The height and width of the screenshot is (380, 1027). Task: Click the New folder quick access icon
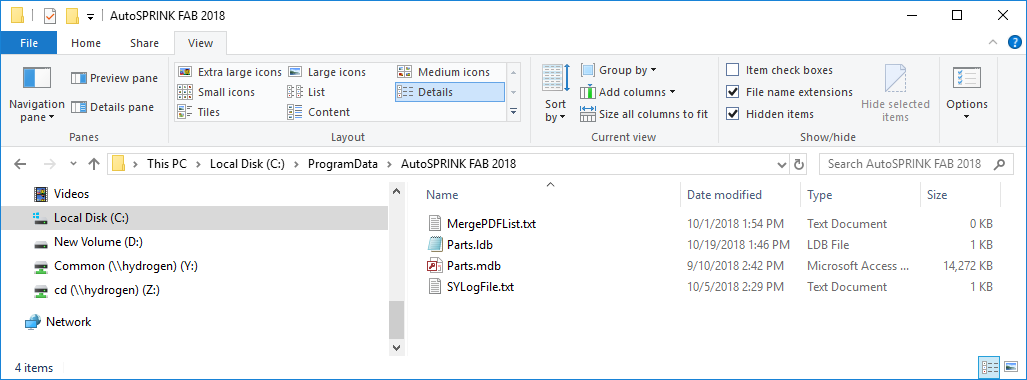tap(72, 15)
